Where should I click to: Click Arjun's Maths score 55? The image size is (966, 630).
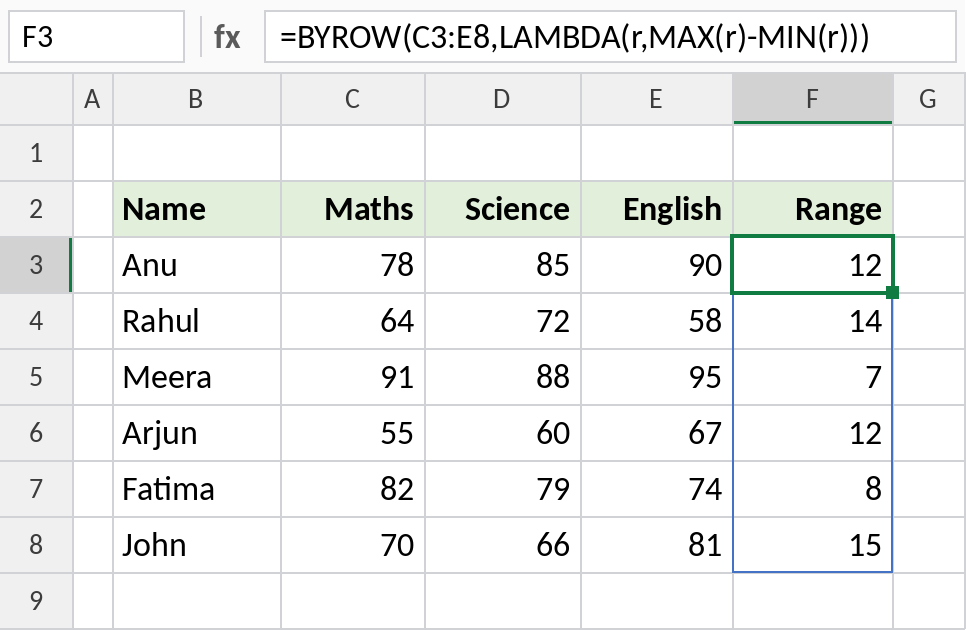coord(353,433)
